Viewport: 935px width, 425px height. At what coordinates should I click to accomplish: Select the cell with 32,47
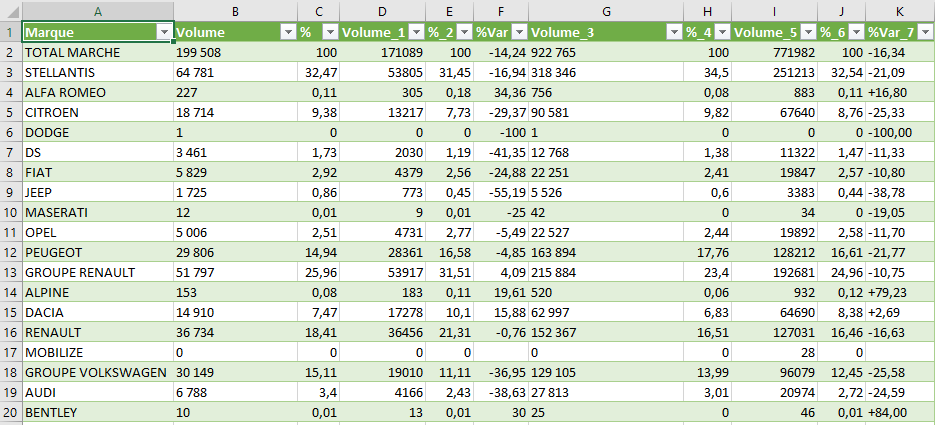click(x=318, y=73)
